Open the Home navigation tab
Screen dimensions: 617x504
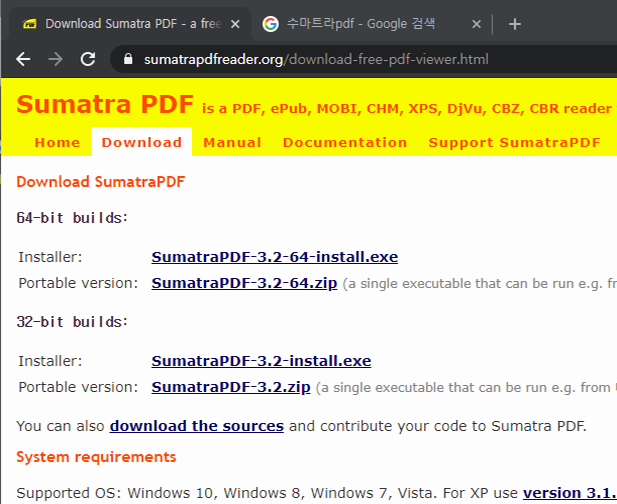point(57,142)
